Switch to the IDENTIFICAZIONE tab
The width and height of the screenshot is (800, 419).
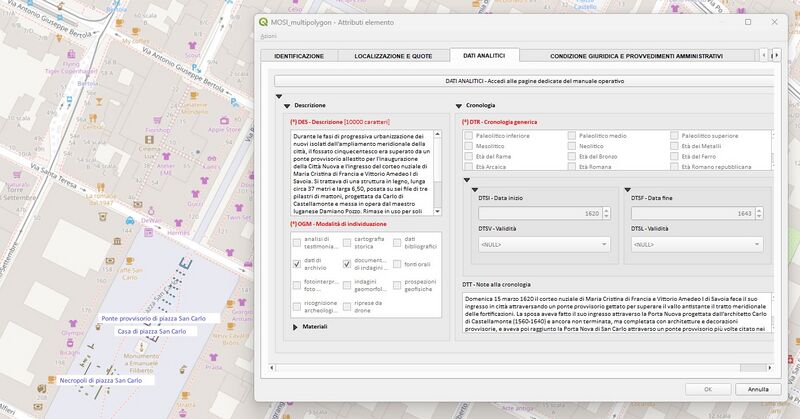[298, 56]
